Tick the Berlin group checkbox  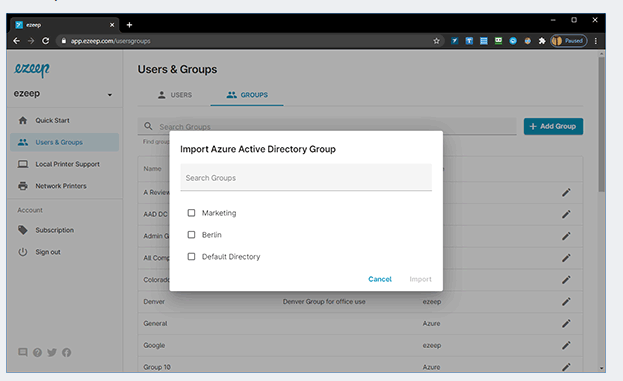click(191, 235)
